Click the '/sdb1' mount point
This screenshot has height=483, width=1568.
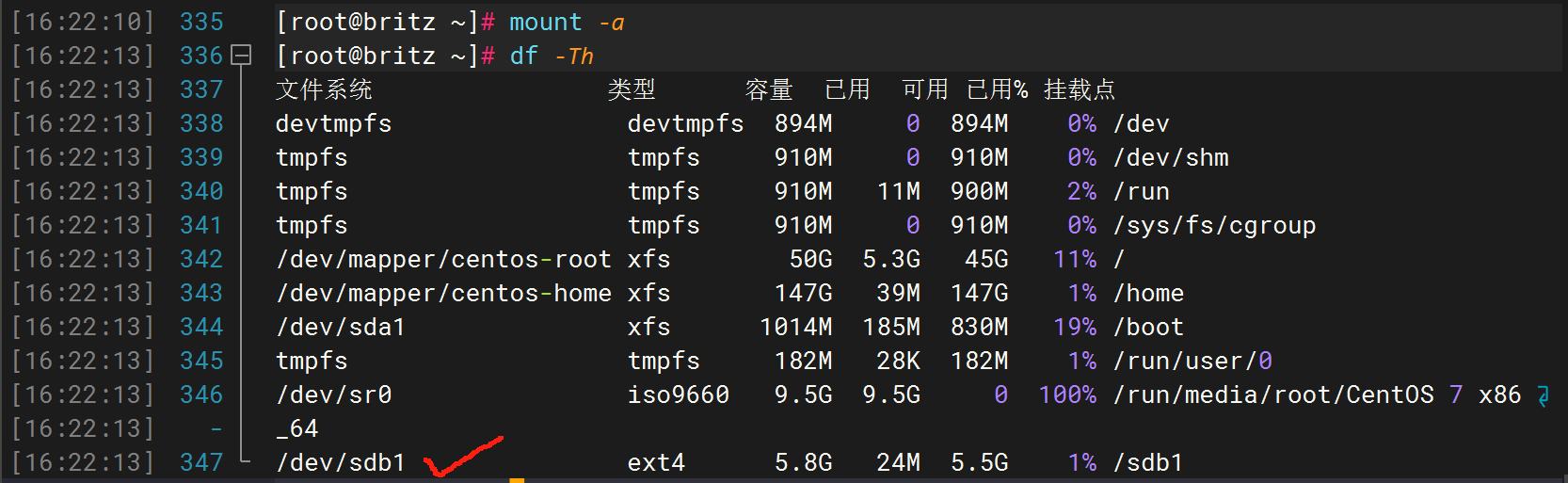[1148, 462]
